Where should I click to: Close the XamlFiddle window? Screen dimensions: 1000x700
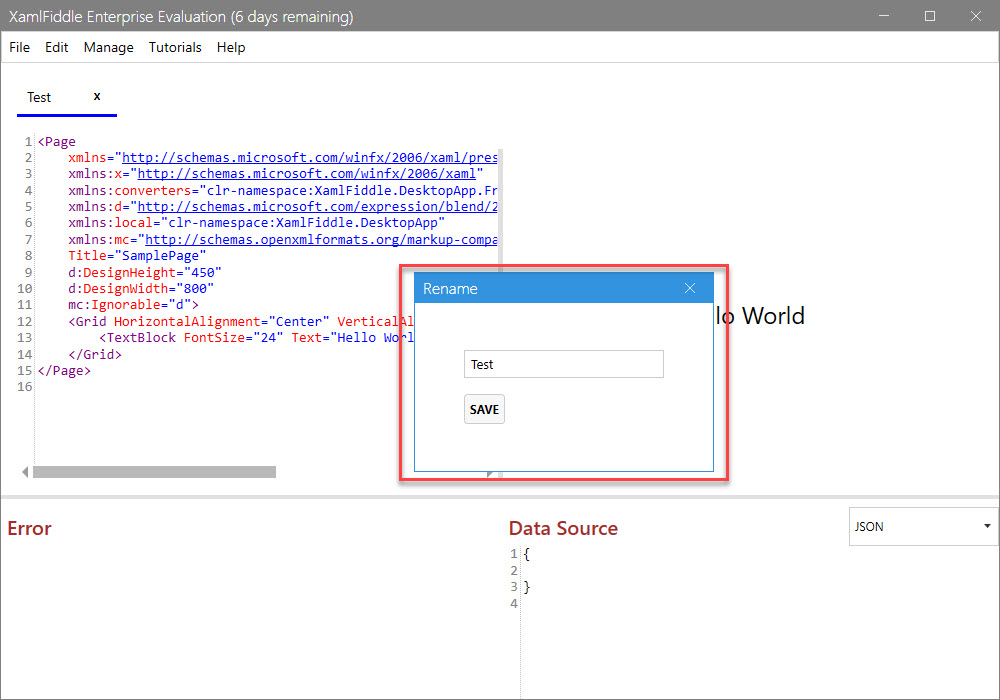click(x=976, y=16)
